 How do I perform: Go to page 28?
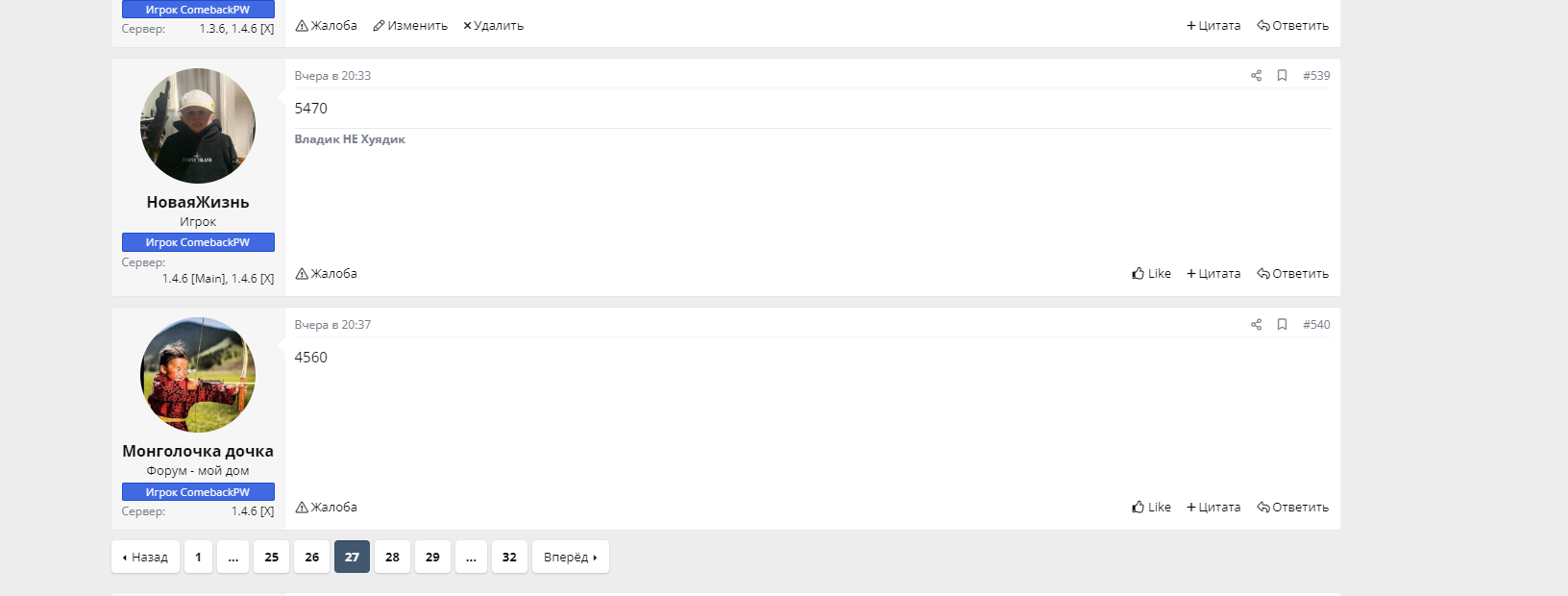(x=392, y=558)
